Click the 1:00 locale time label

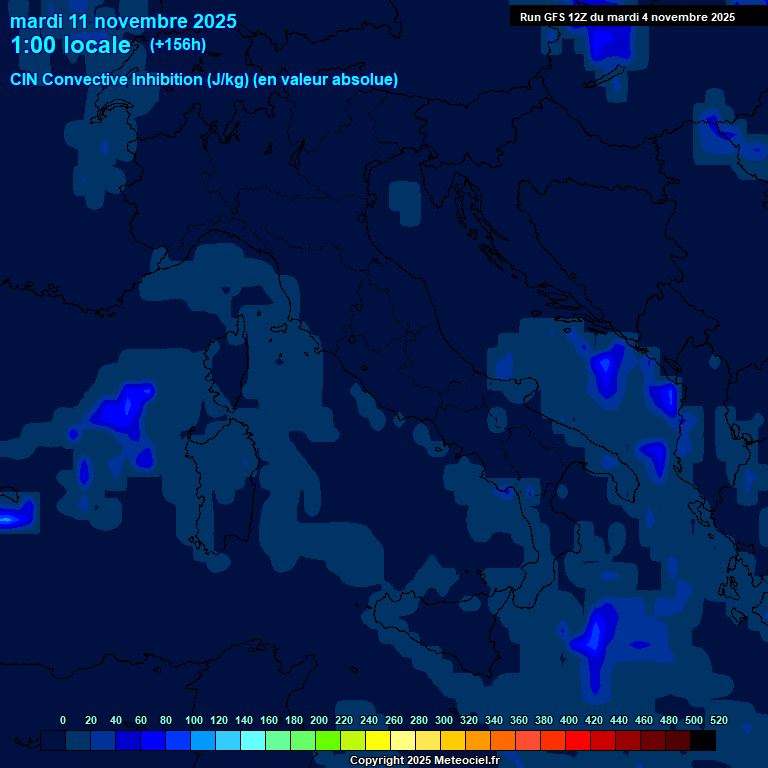coord(70,45)
